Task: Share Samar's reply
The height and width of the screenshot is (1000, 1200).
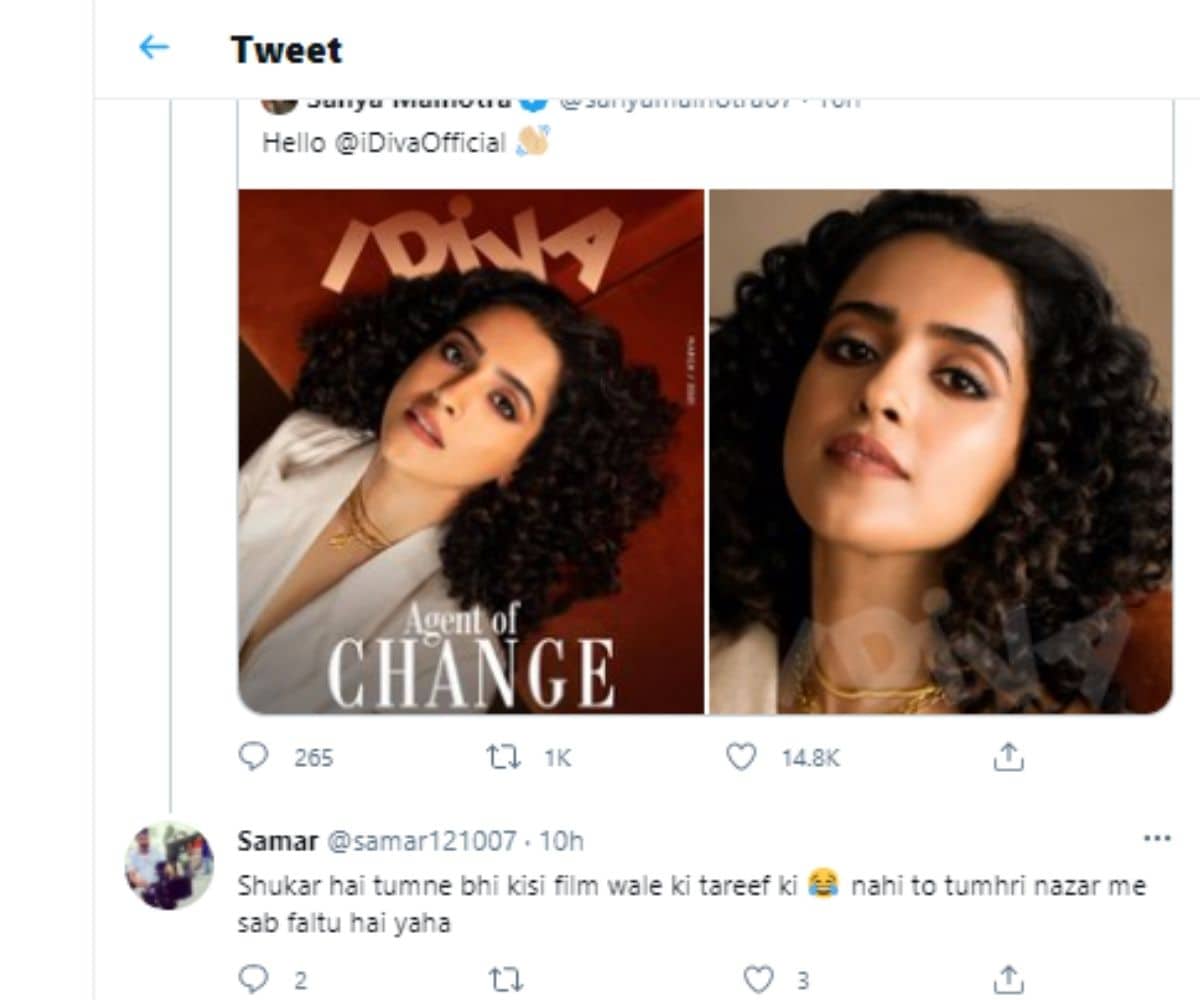Action: pos(1008,978)
